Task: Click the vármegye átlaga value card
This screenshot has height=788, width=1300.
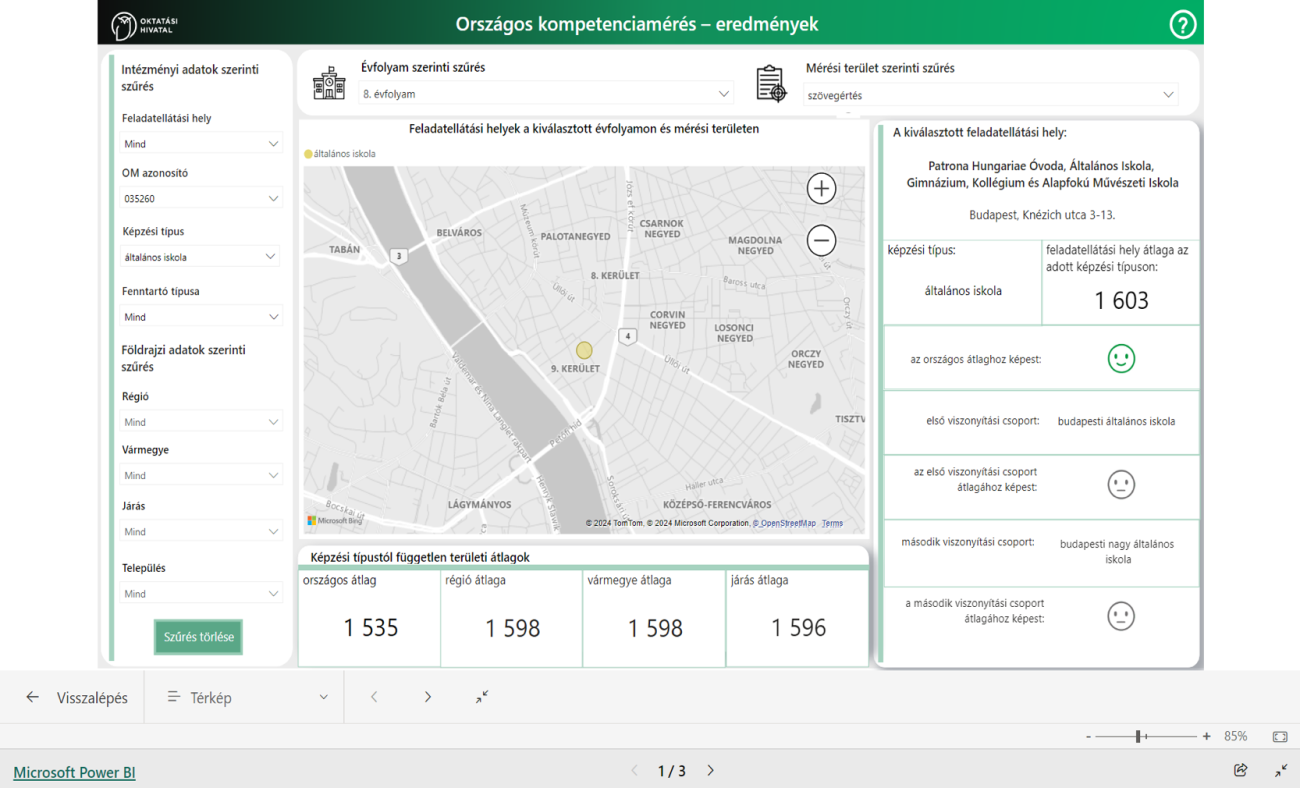Action: pos(655,618)
